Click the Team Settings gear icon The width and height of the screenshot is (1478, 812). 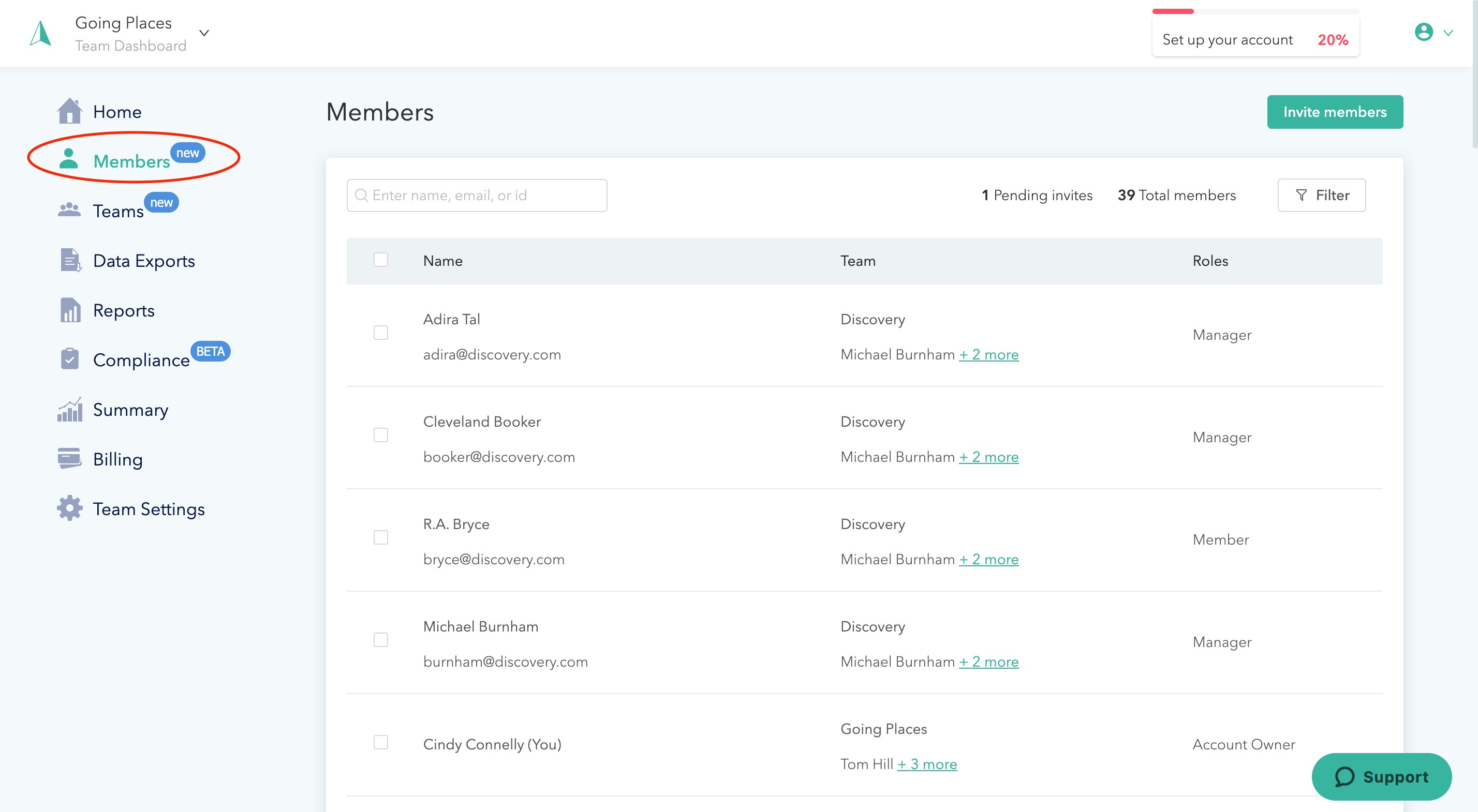tap(70, 508)
